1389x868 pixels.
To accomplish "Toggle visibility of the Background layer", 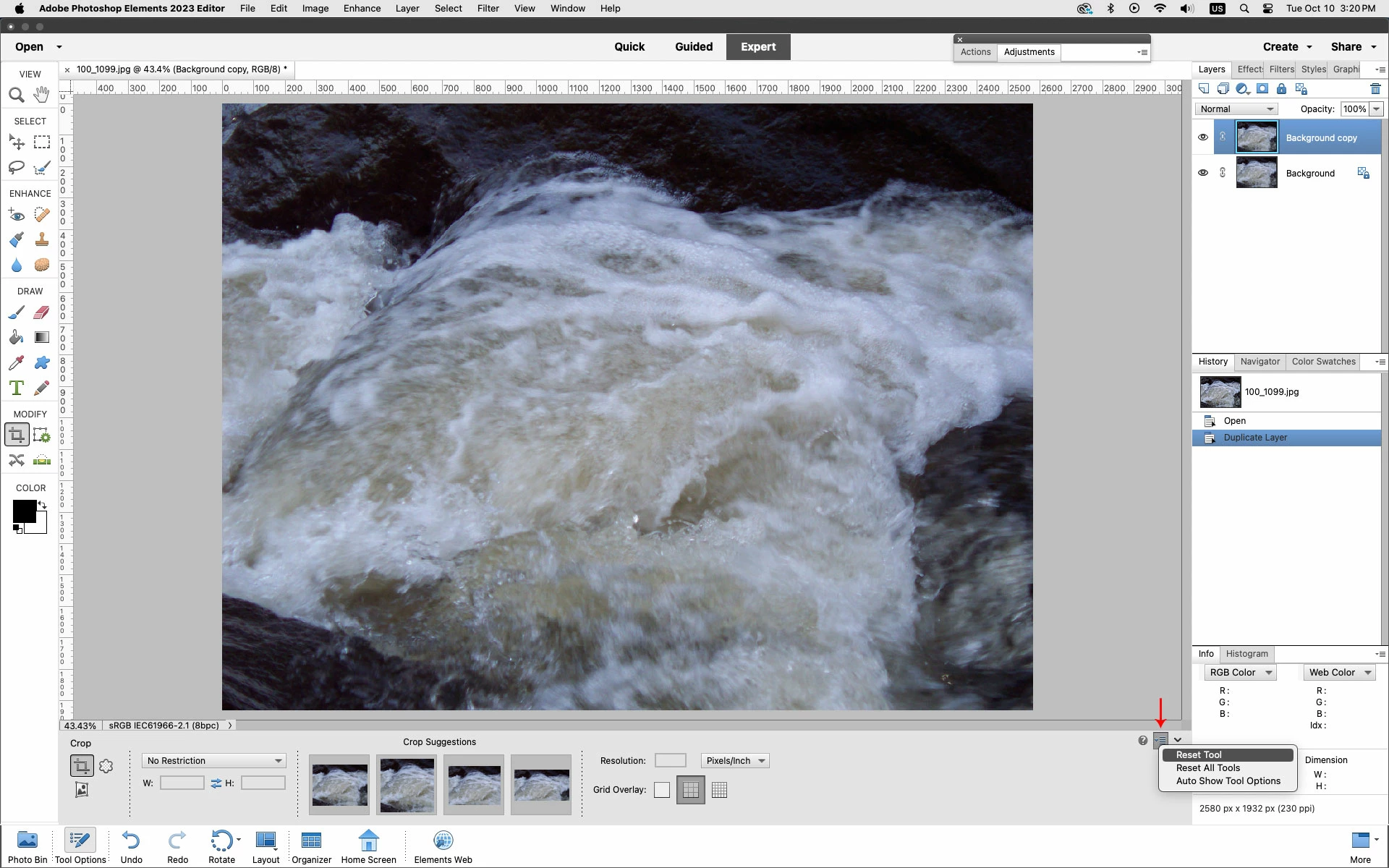I will (1203, 173).
